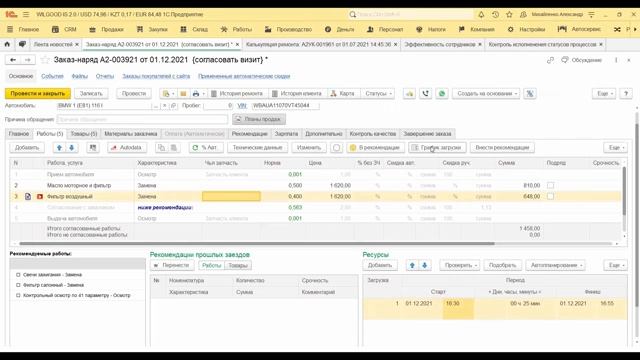Switch recommendations toggle to Товары
The height and width of the screenshot is (360, 640).
click(x=238, y=265)
